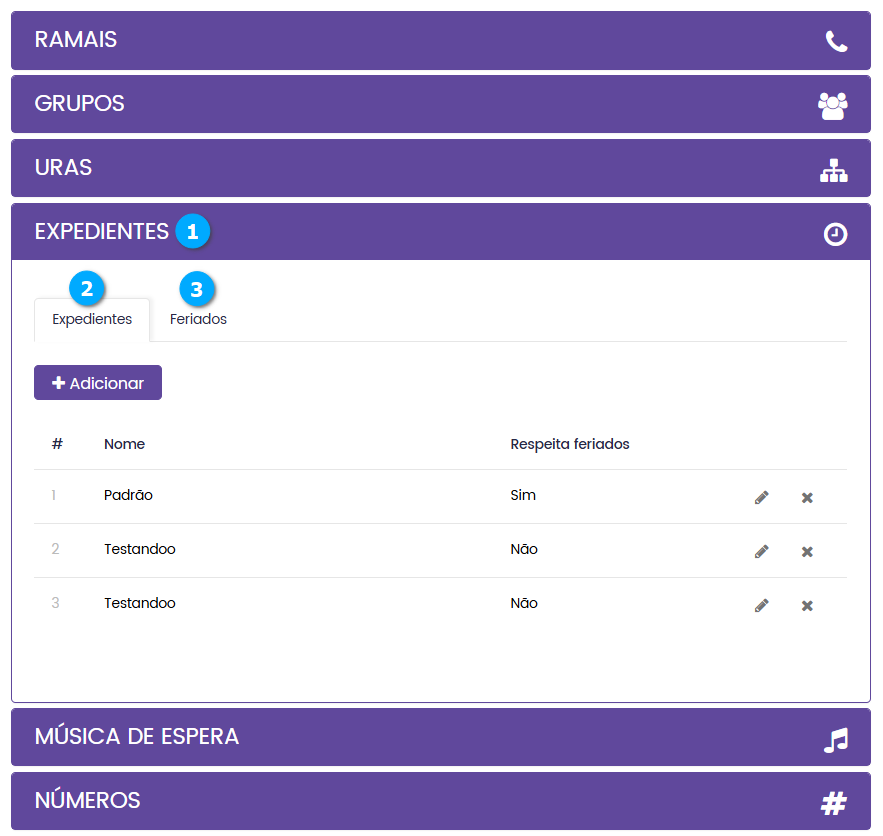Click the delete X icon for Padrão

807,497
